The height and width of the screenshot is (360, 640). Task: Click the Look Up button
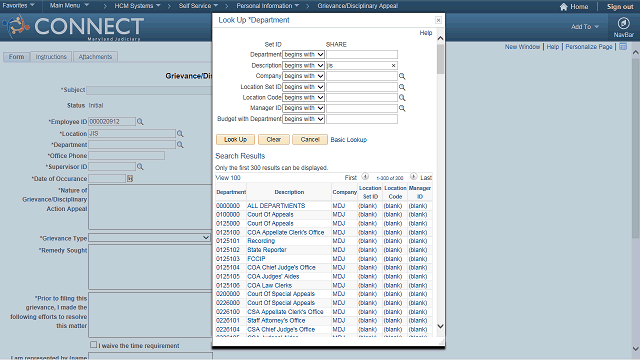[x=235, y=140]
